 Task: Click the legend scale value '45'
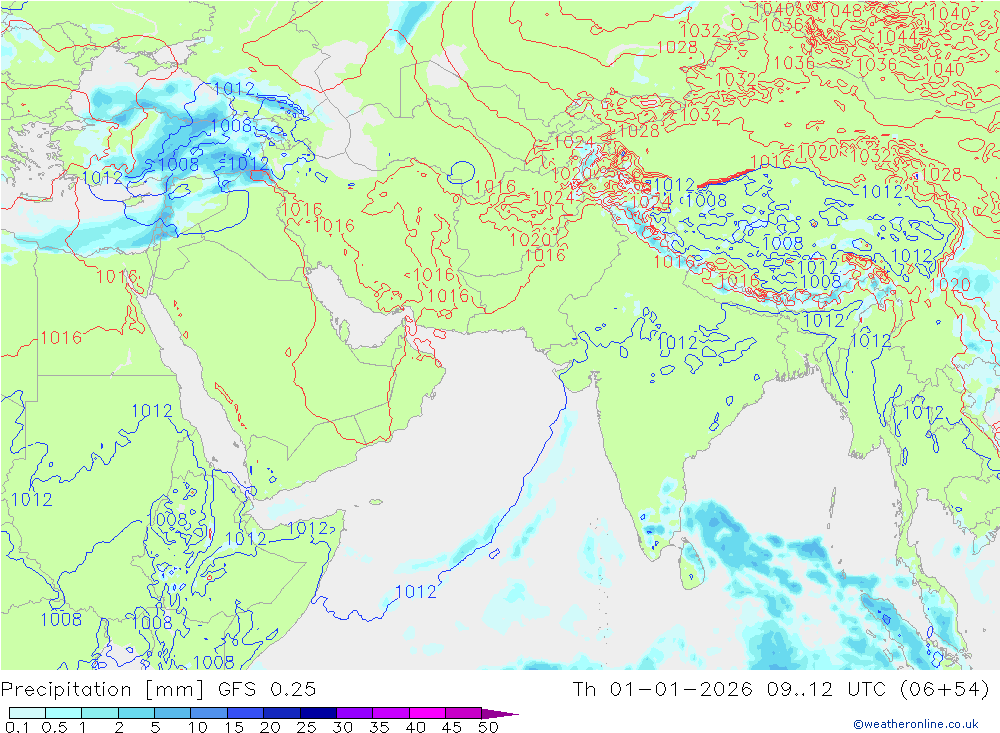click(452, 727)
